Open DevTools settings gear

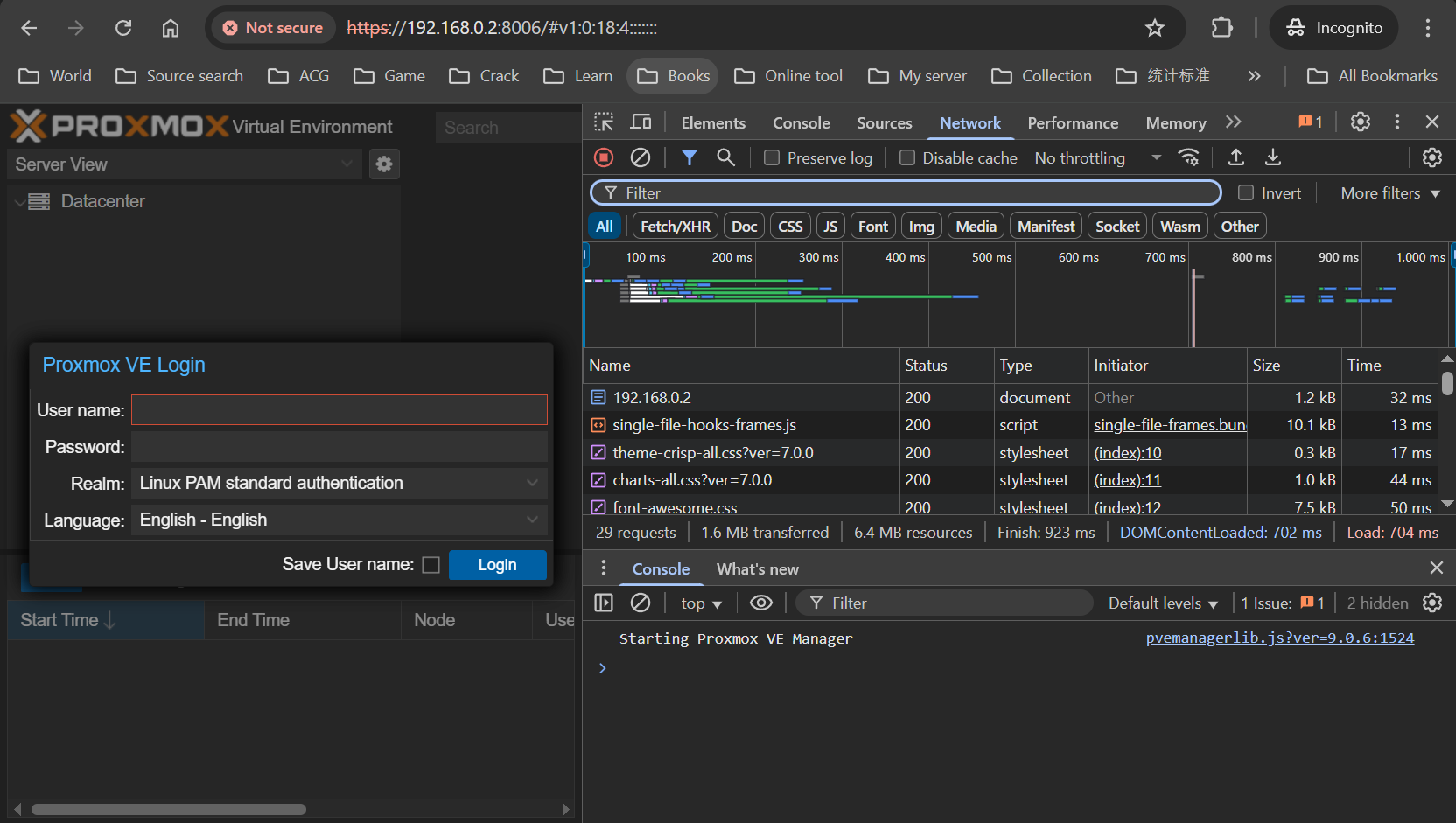coord(1360,122)
